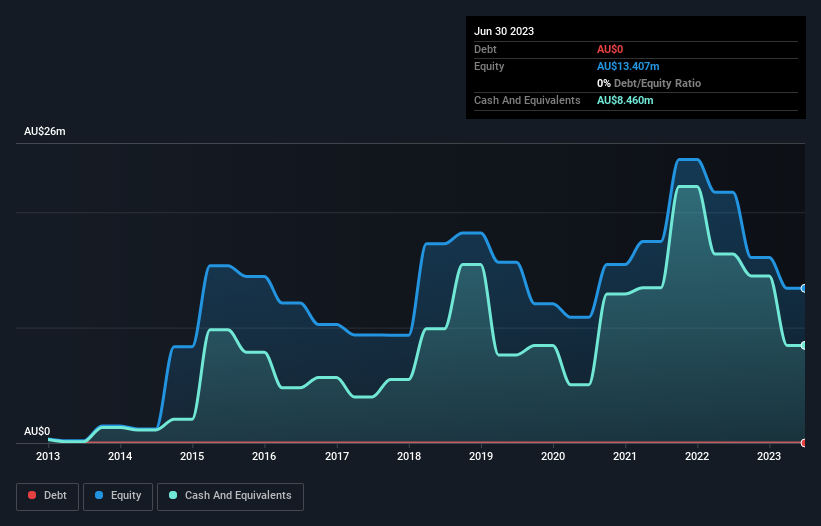Viewport: 821px width, 526px height.
Task: Select the 2018 x-axis label
Action: click(x=409, y=456)
